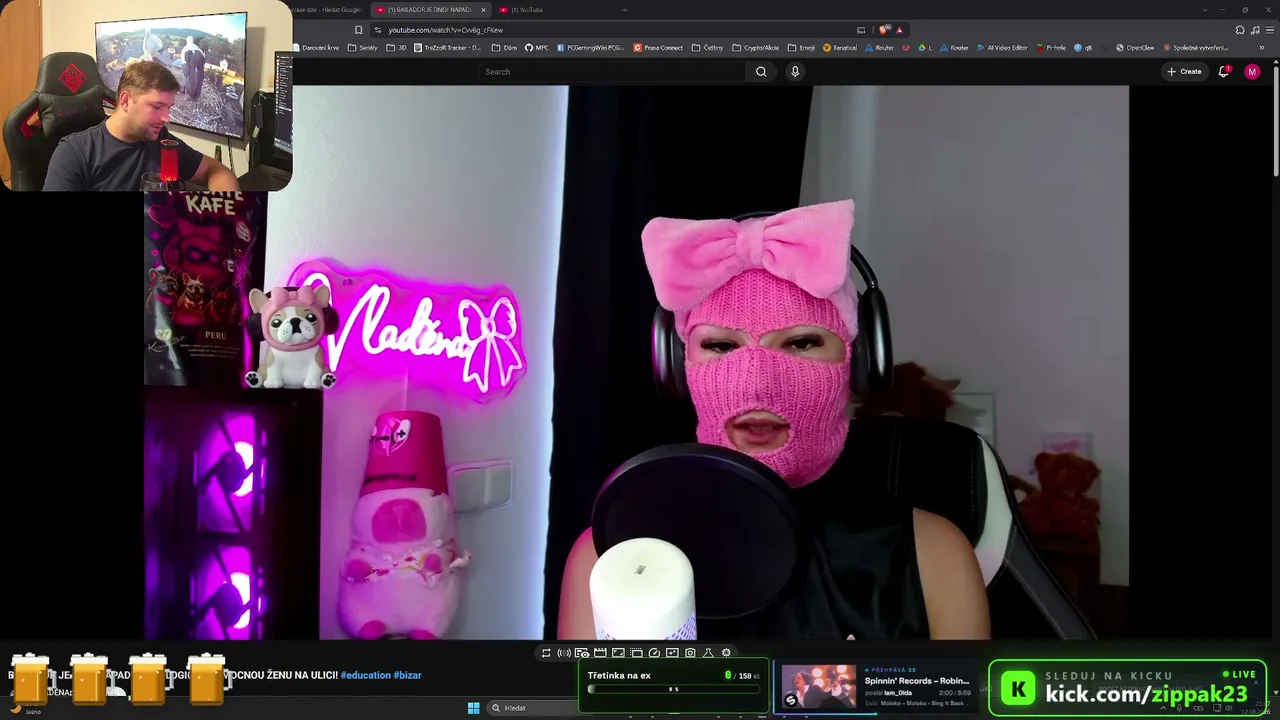
Task: Open the Společně vytvoření bookmark
Action: coord(1196,48)
